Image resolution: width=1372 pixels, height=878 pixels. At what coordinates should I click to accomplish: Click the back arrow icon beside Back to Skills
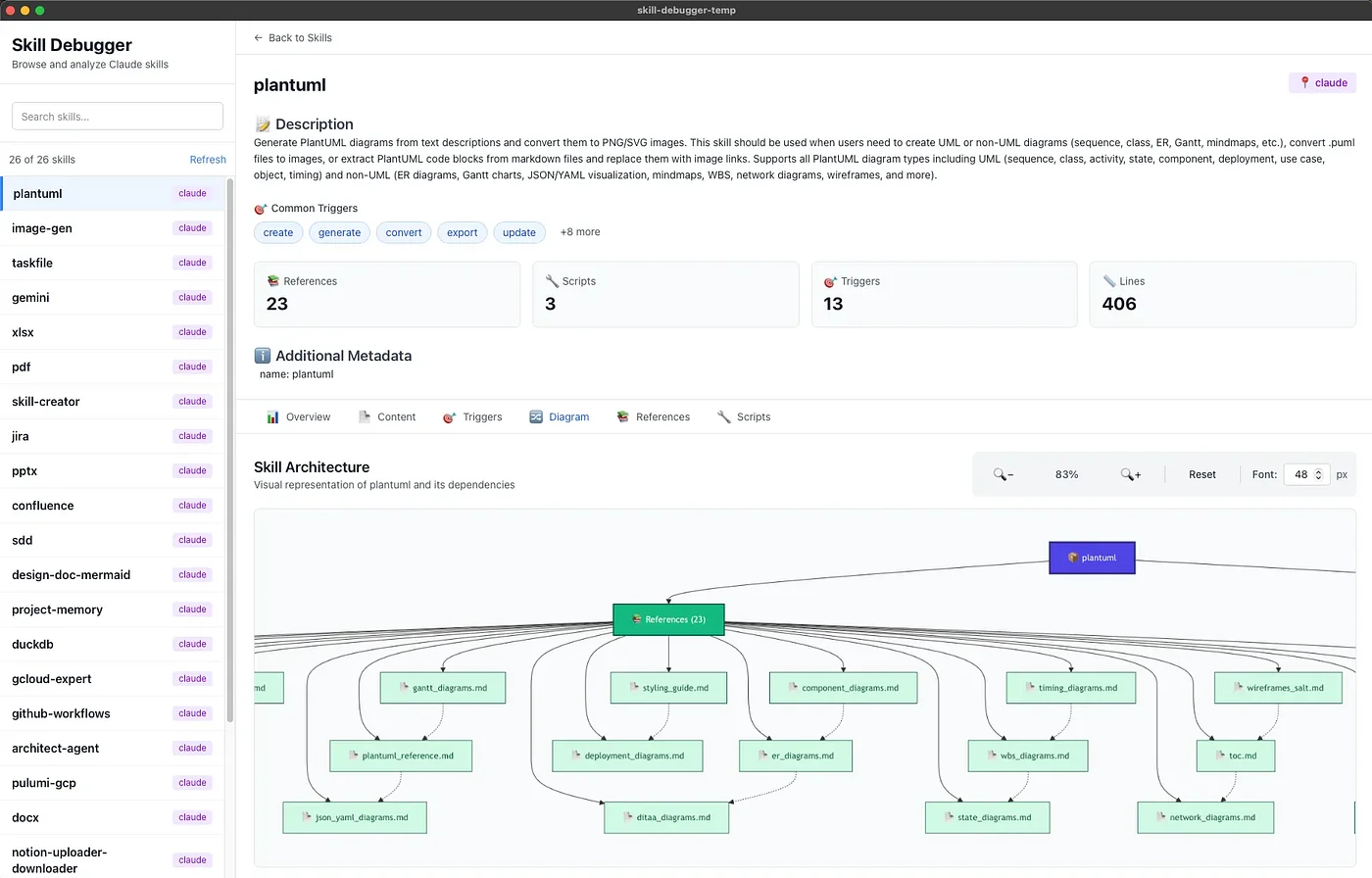click(259, 38)
